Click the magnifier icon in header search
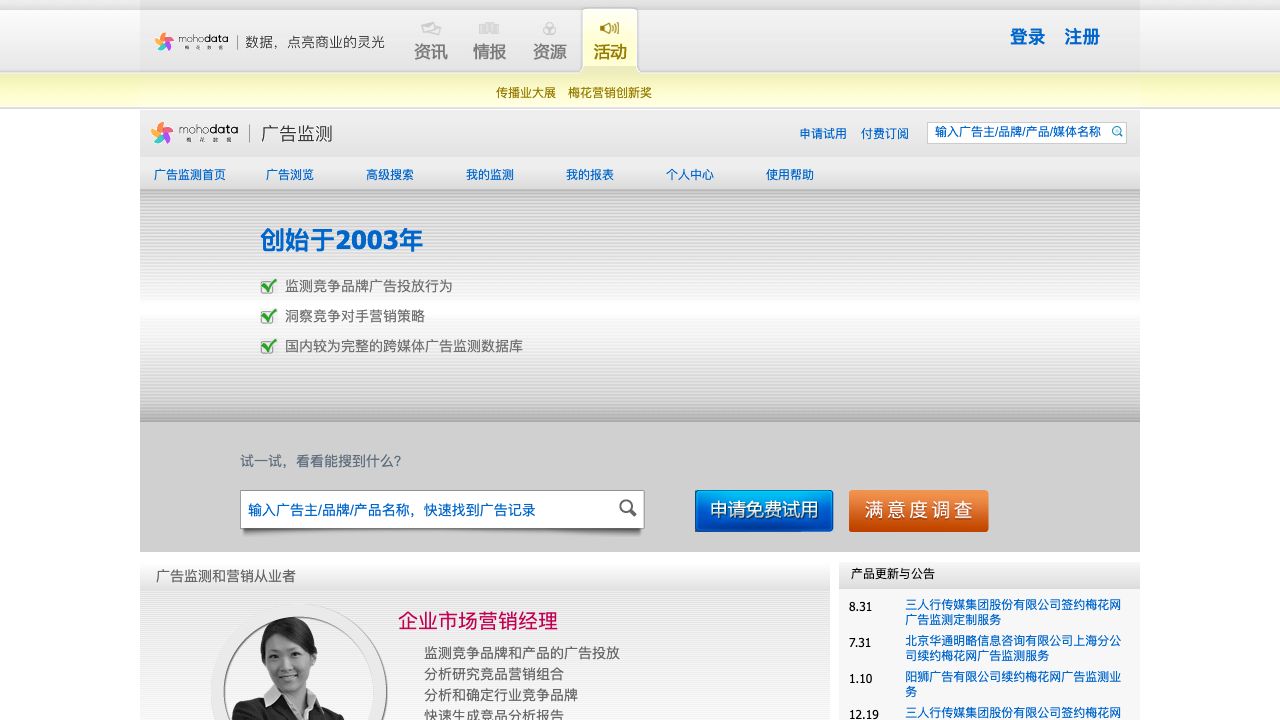Viewport: 1280px width, 720px height. (1117, 132)
